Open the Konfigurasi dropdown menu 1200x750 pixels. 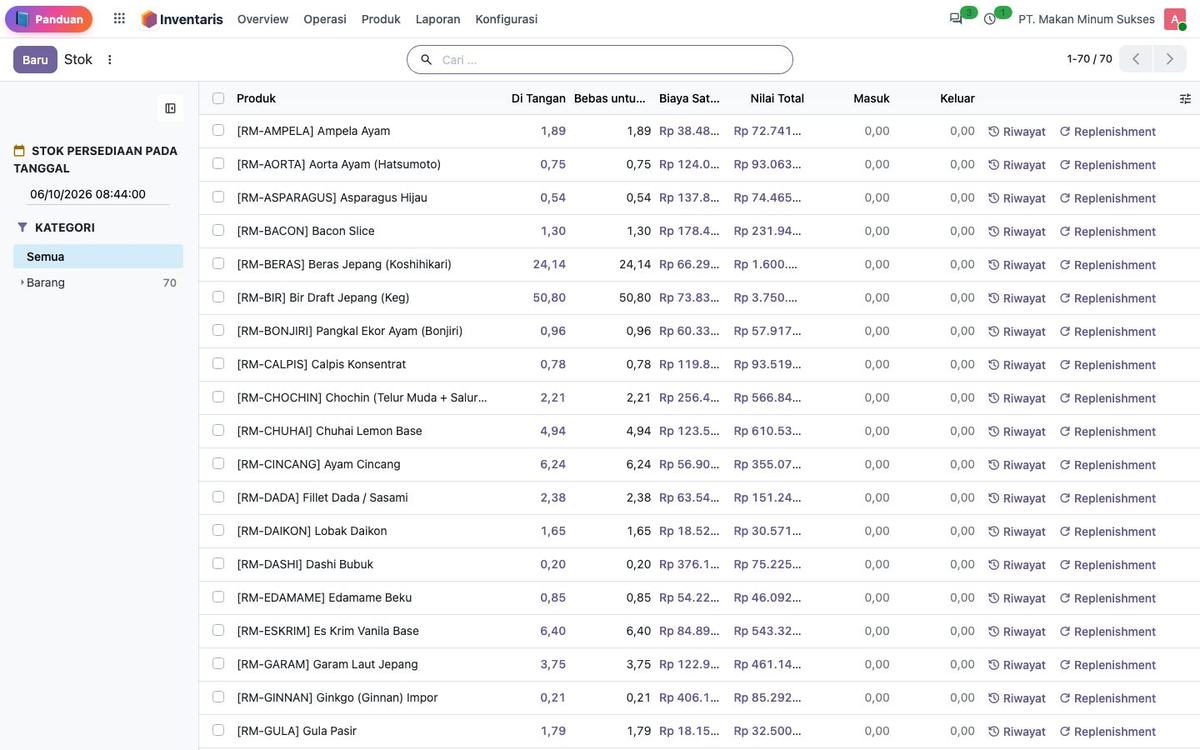pos(506,19)
